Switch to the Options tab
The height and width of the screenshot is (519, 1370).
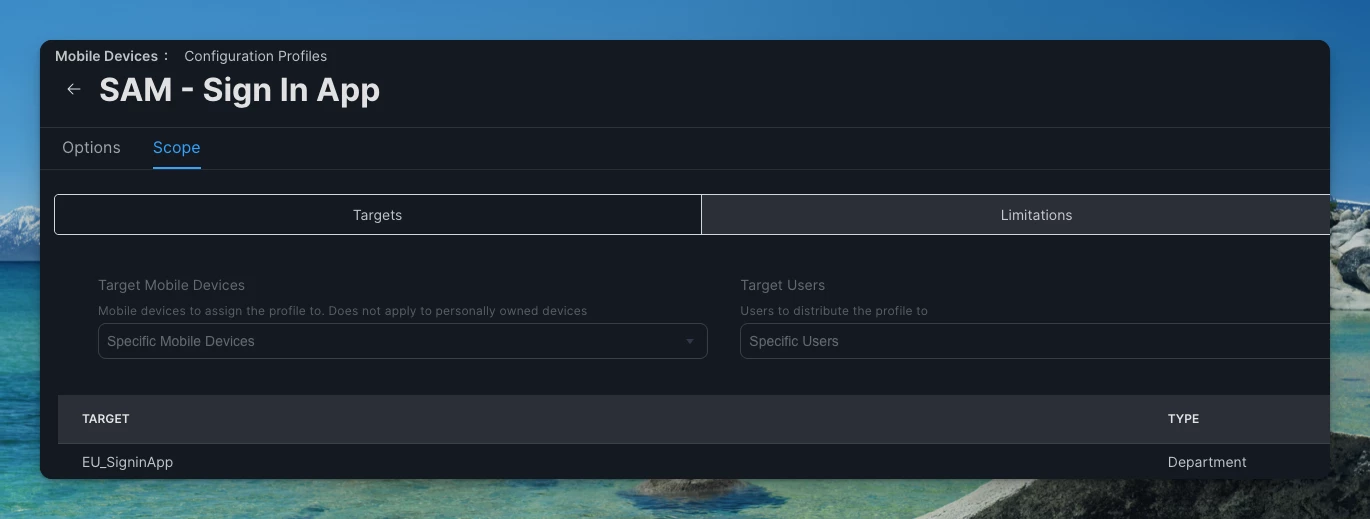pos(91,147)
